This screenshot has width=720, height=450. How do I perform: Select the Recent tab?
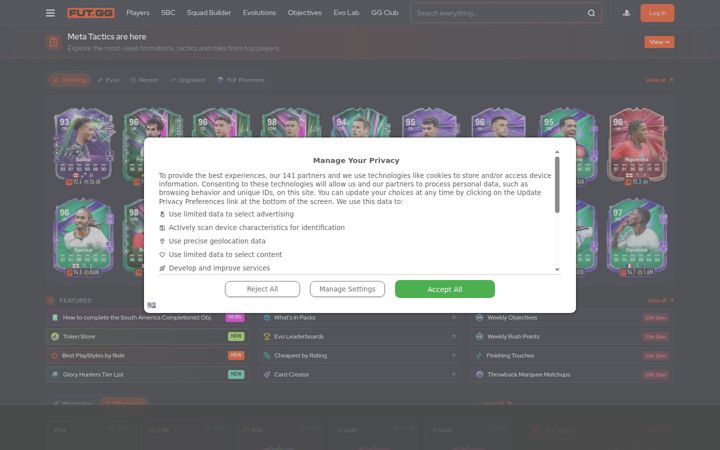144,80
